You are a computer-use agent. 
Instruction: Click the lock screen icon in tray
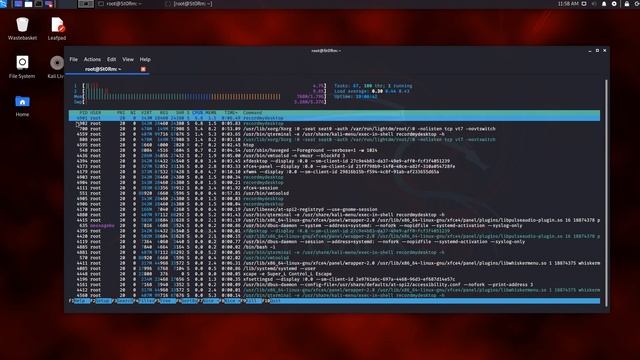(x=627, y=4)
